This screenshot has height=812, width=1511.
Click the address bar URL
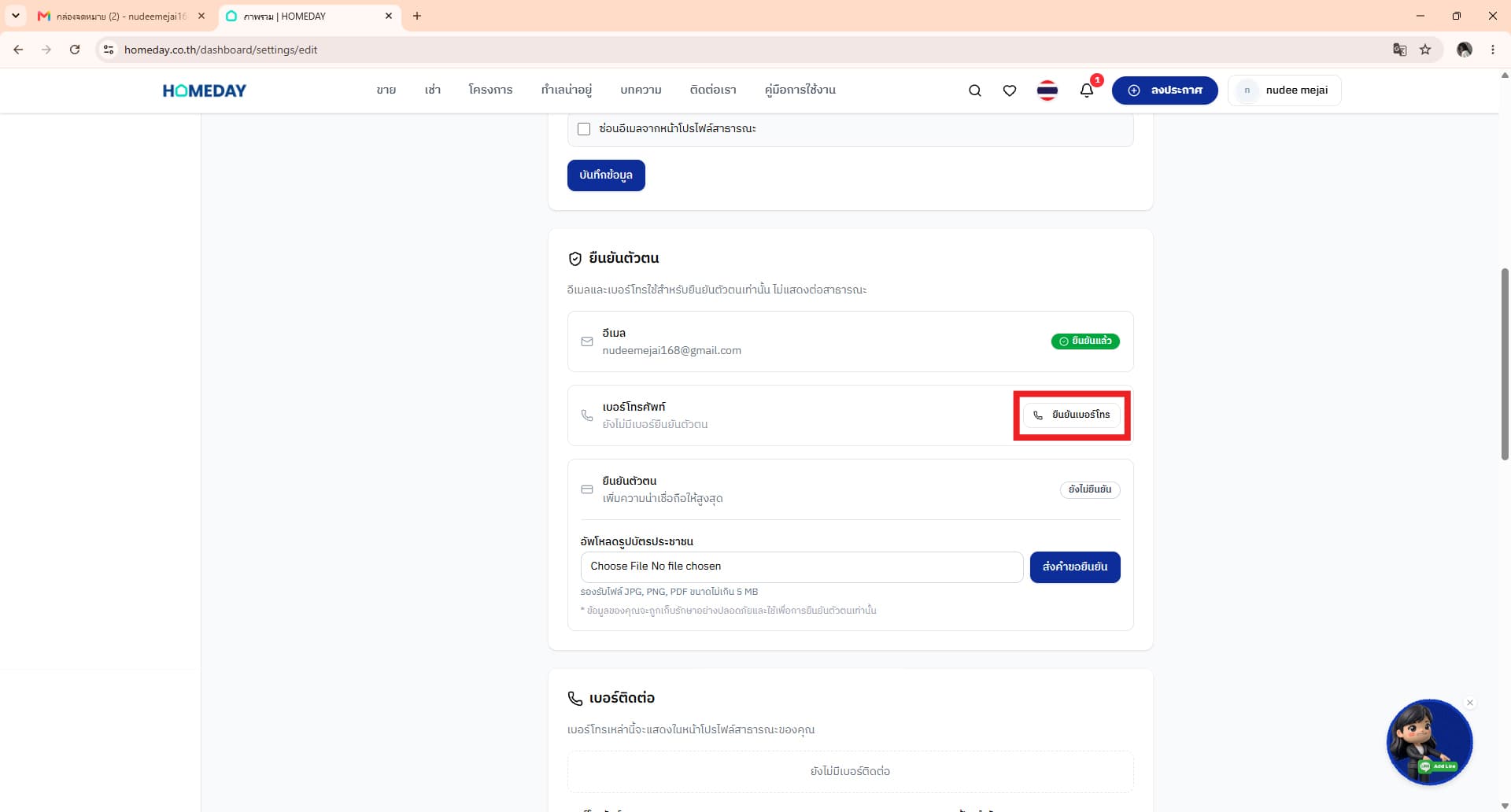coord(221,50)
